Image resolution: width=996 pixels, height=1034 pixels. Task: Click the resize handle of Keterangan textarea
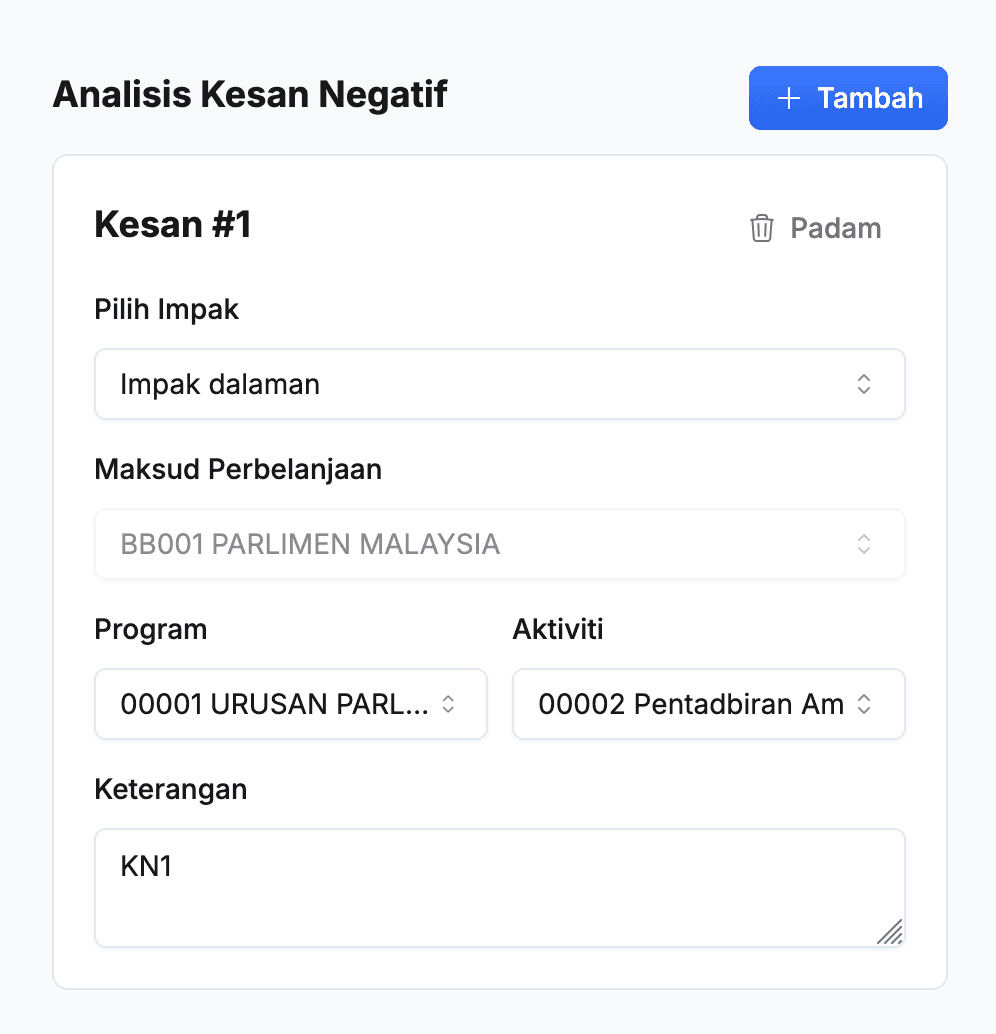[x=890, y=932]
